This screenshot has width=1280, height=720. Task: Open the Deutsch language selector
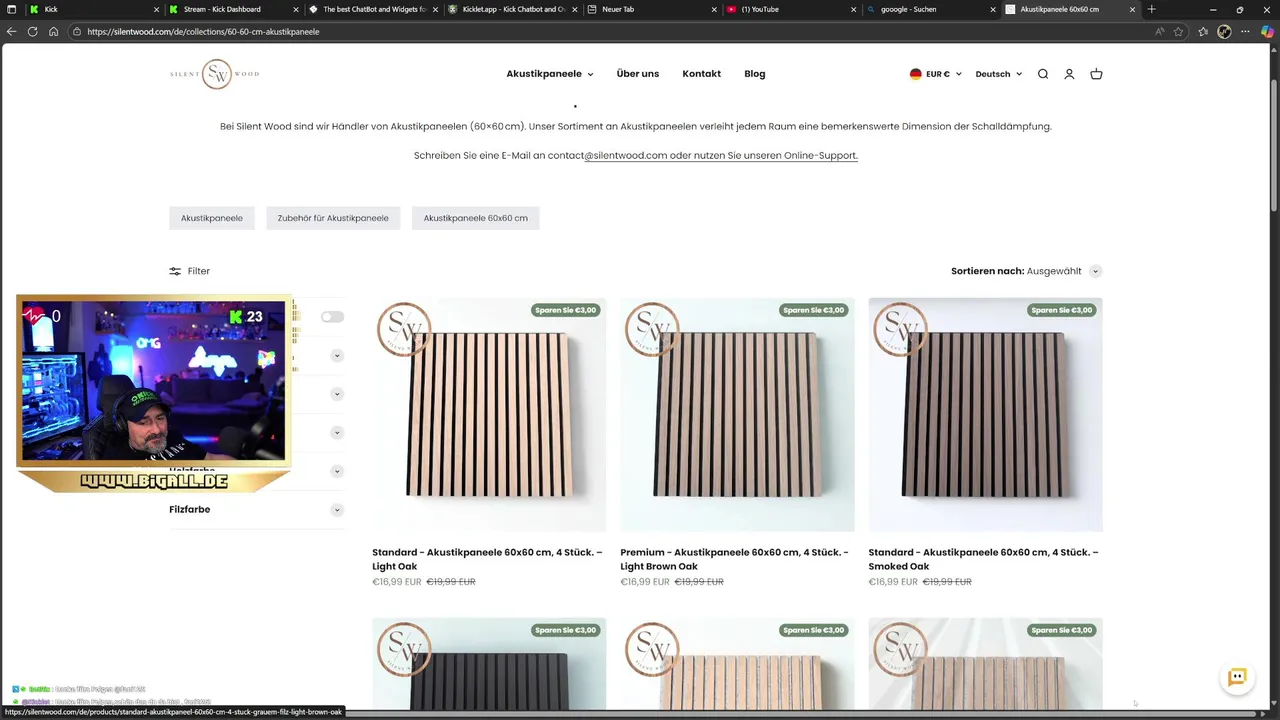coord(998,74)
